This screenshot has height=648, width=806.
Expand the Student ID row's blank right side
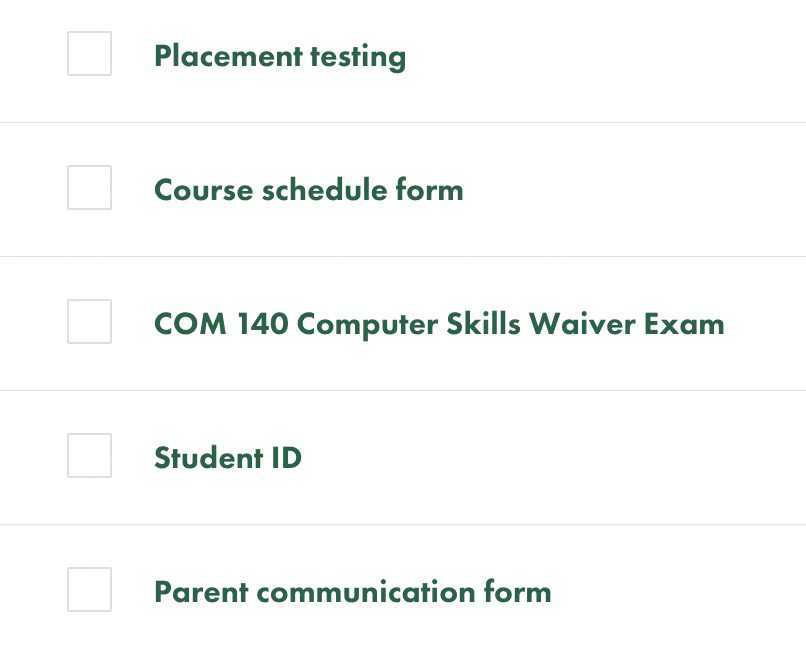click(555, 457)
